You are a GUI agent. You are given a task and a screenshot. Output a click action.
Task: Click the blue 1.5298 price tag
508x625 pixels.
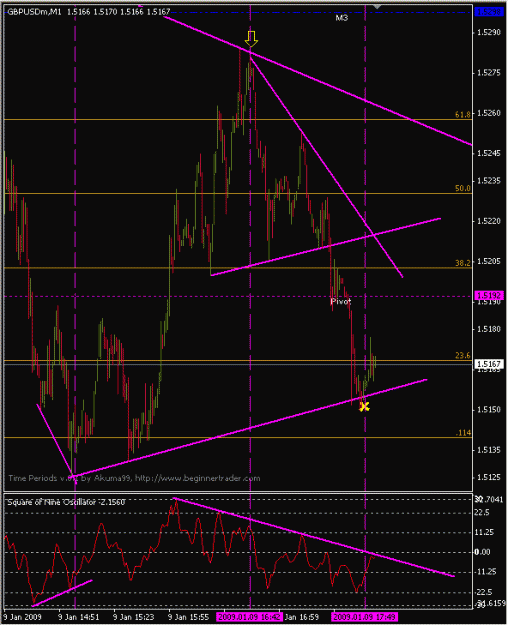[489, 12]
